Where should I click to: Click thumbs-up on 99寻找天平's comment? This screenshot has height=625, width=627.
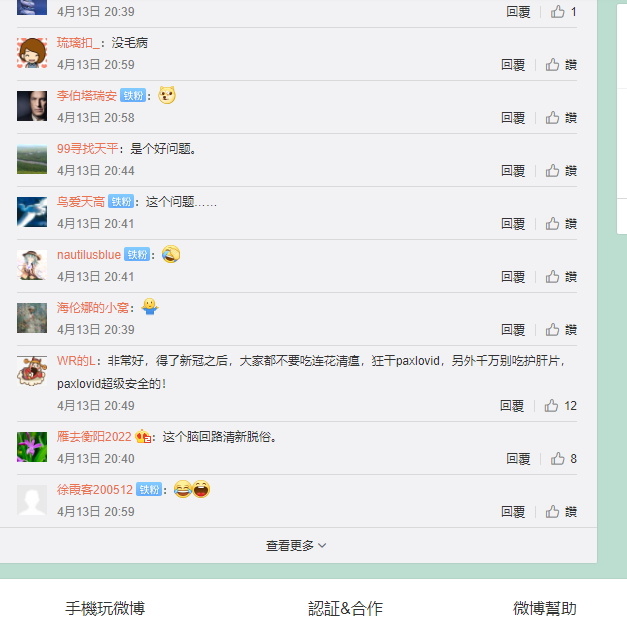[x=561, y=171]
